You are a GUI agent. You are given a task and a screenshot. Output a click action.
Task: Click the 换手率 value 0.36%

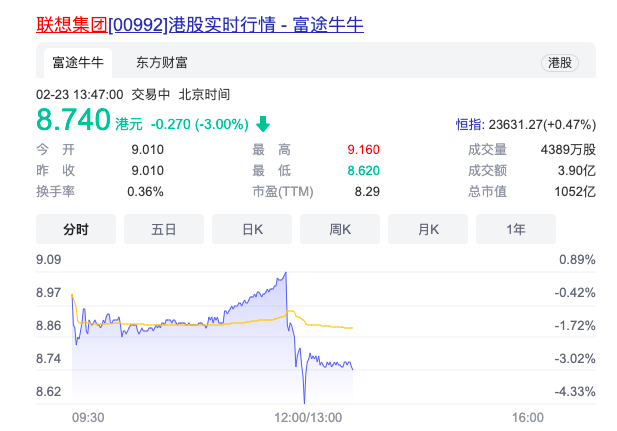point(145,192)
